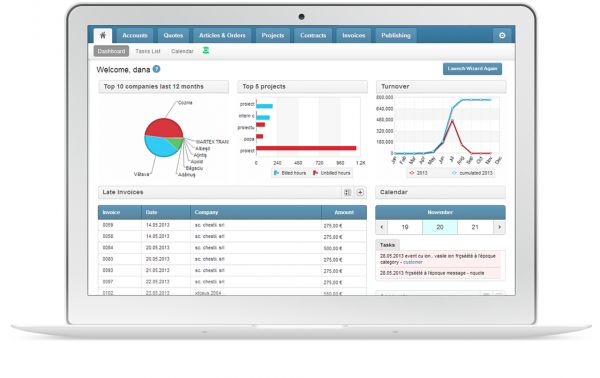600x378 pixels.
Task: Toggle Billed hours legend in projects chart
Action: point(290,173)
